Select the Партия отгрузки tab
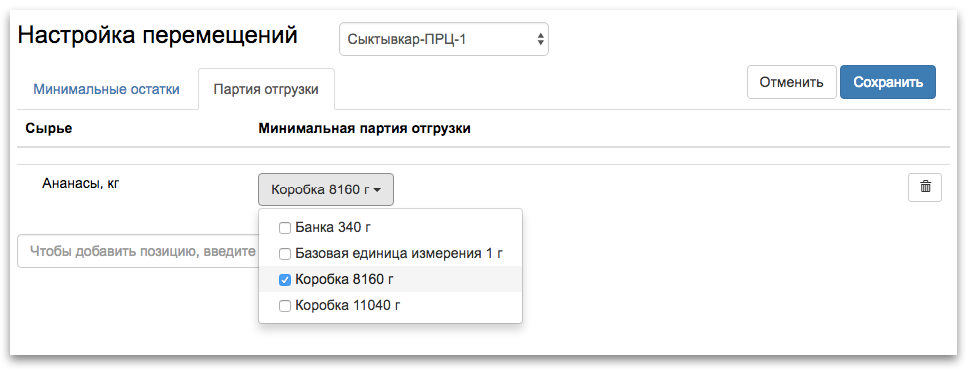 (x=266, y=89)
